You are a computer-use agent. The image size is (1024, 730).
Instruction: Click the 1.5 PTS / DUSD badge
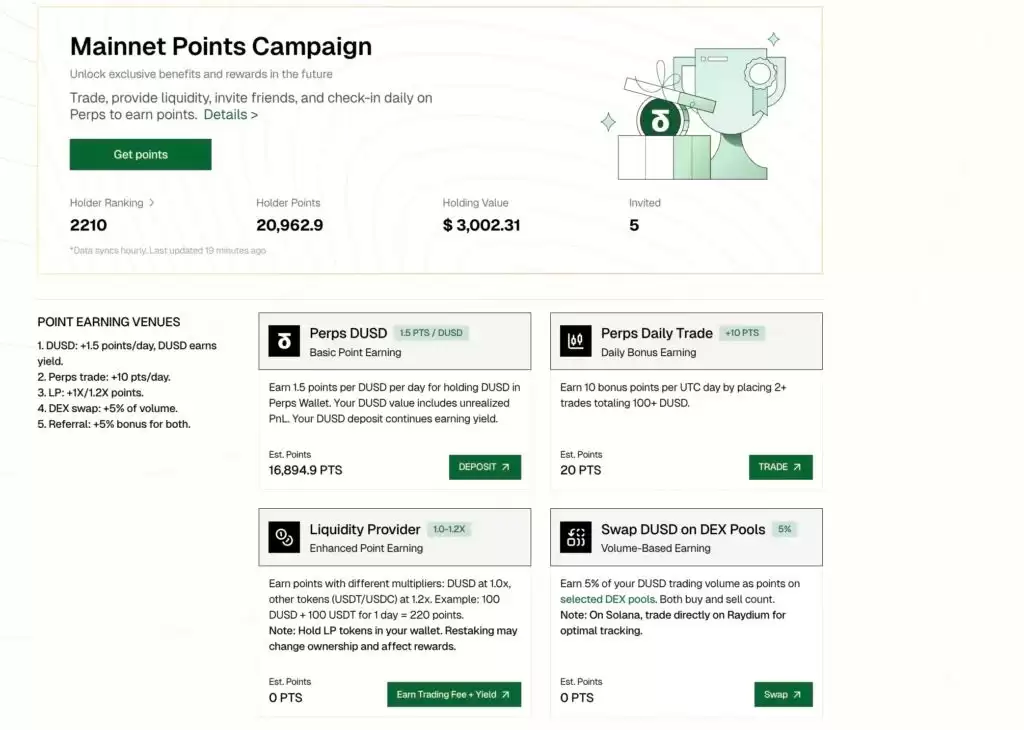431,333
